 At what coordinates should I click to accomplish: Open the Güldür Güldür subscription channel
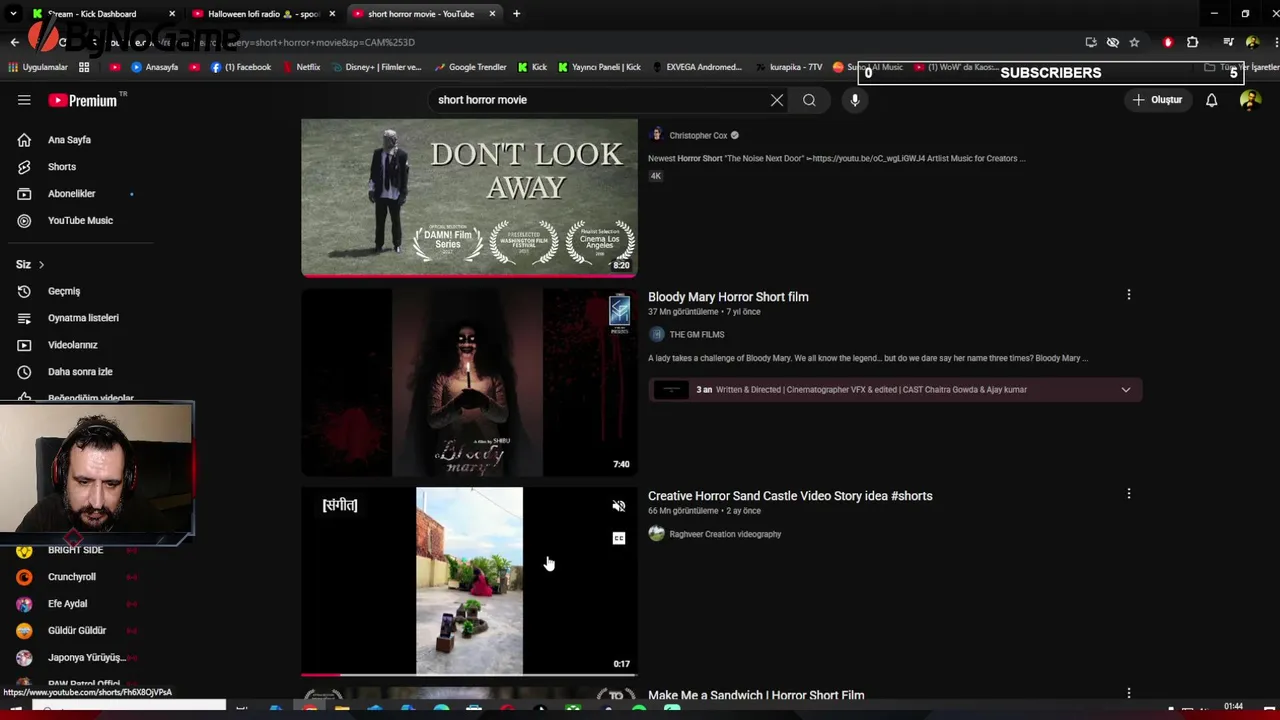tap(76, 631)
